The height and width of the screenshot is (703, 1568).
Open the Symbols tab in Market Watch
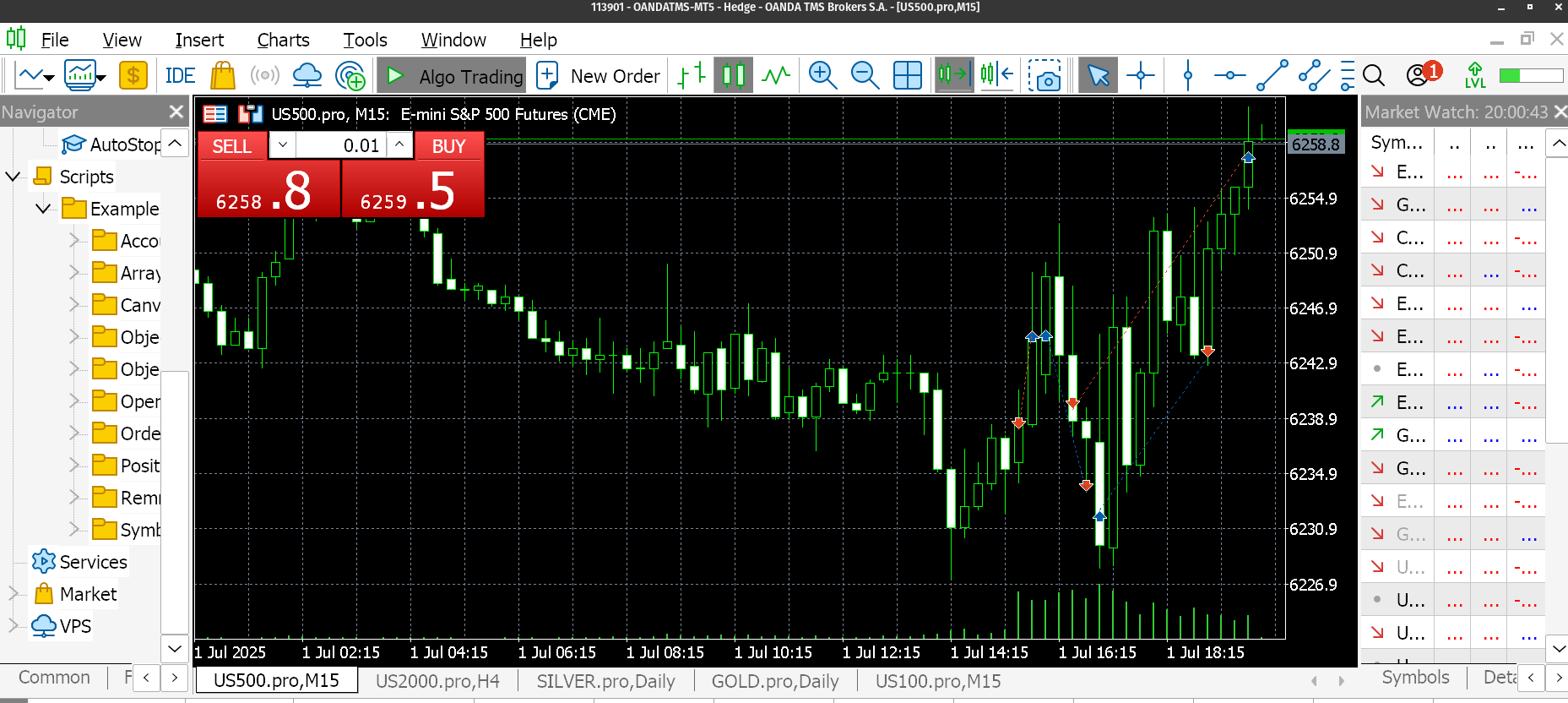pos(1415,678)
